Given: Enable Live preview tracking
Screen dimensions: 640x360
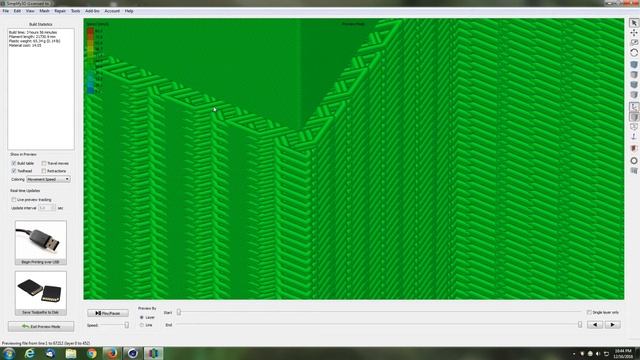Looking at the screenshot, I should pos(14,200).
